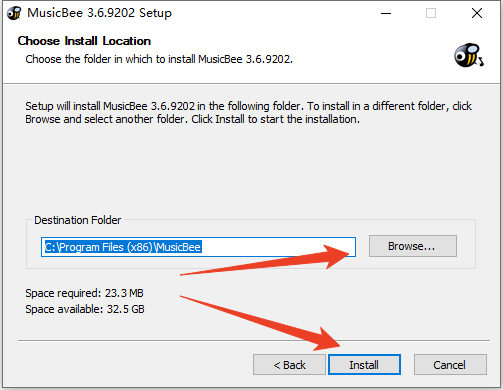This screenshot has height=390, width=503.
Task: Click the greyed-out maximize window button
Action: [431, 13]
